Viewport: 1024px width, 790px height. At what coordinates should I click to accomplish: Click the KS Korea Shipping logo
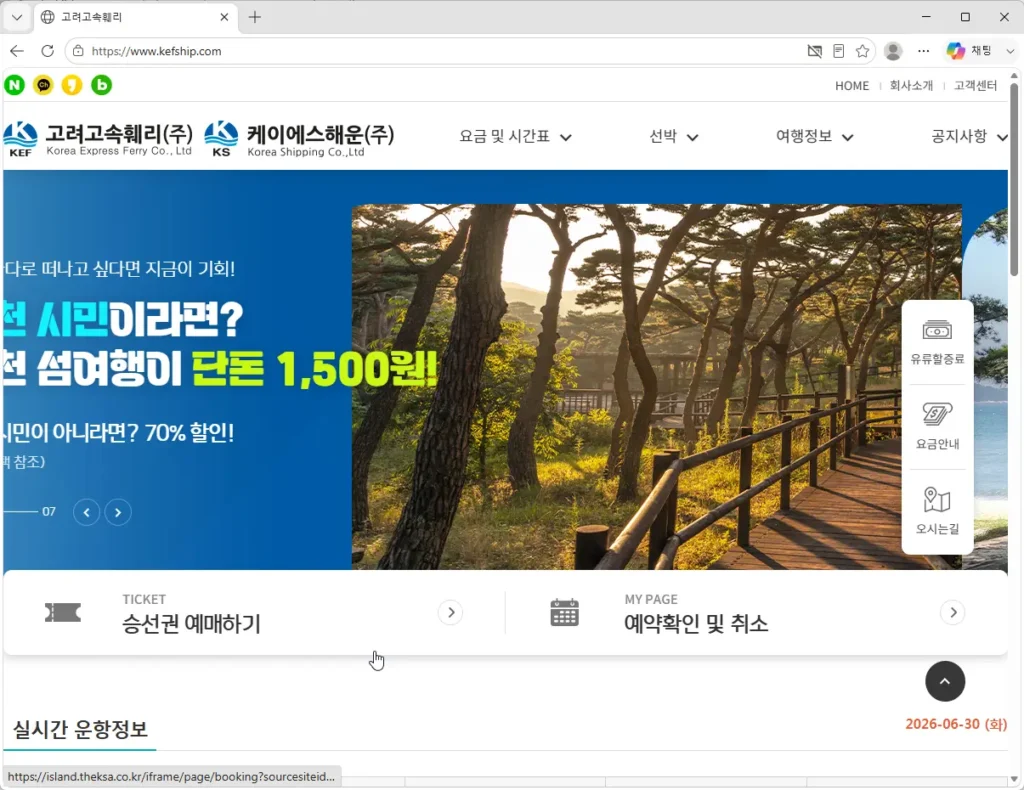299,138
